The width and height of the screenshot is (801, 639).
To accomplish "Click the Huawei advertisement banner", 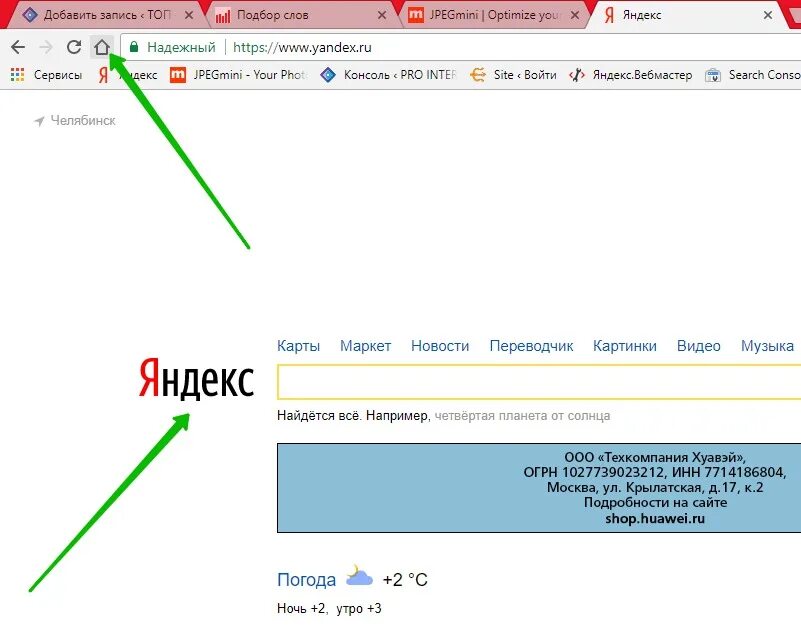I will [x=539, y=488].
